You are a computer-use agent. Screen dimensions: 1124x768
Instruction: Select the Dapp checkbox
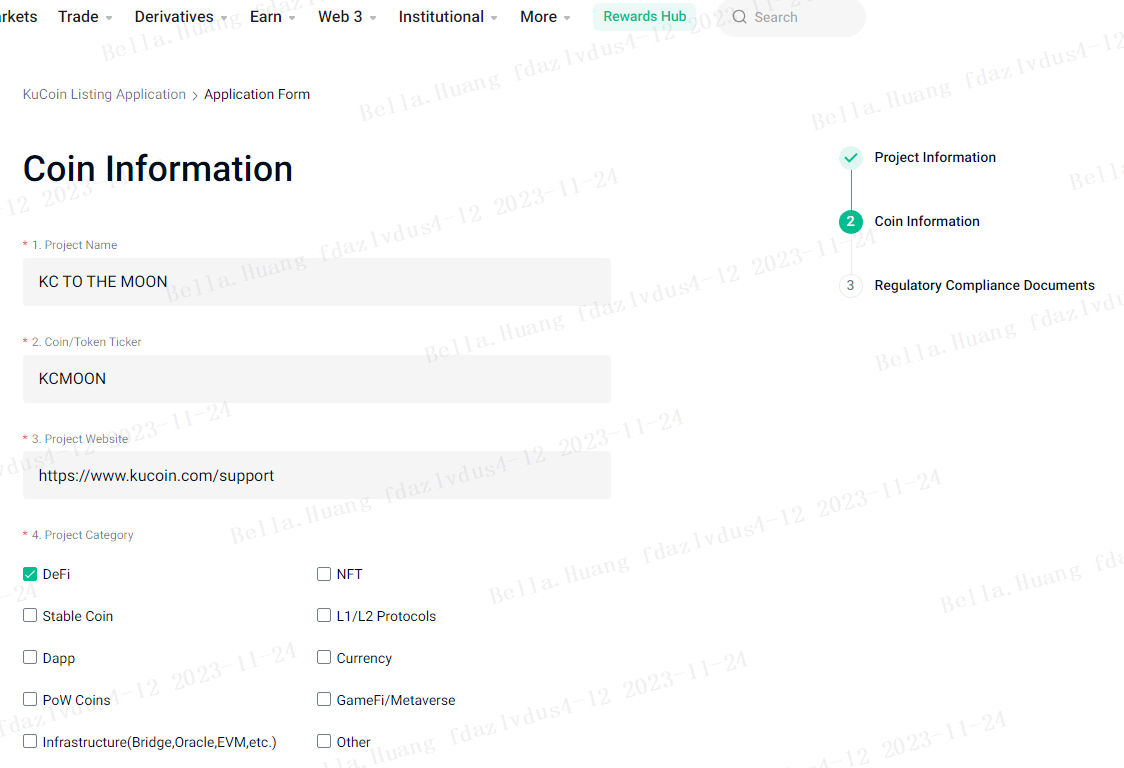click(x=30, y=658)
